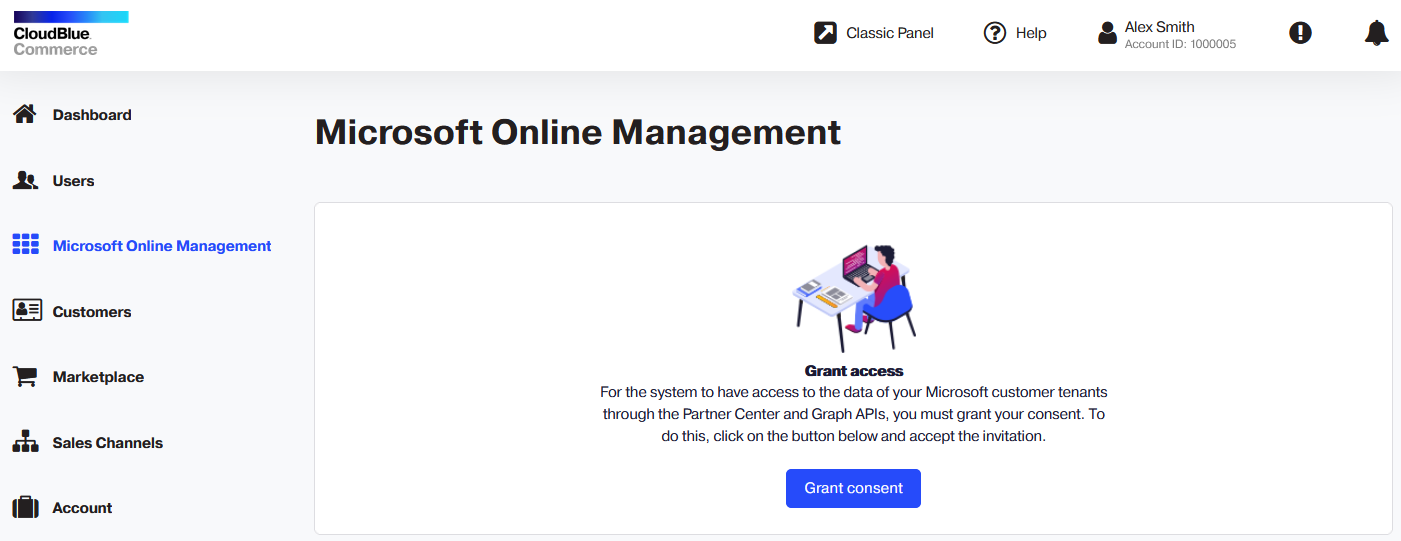Click the Help text link
This screenshot has width=1401, height=541.
[1031, 33]
